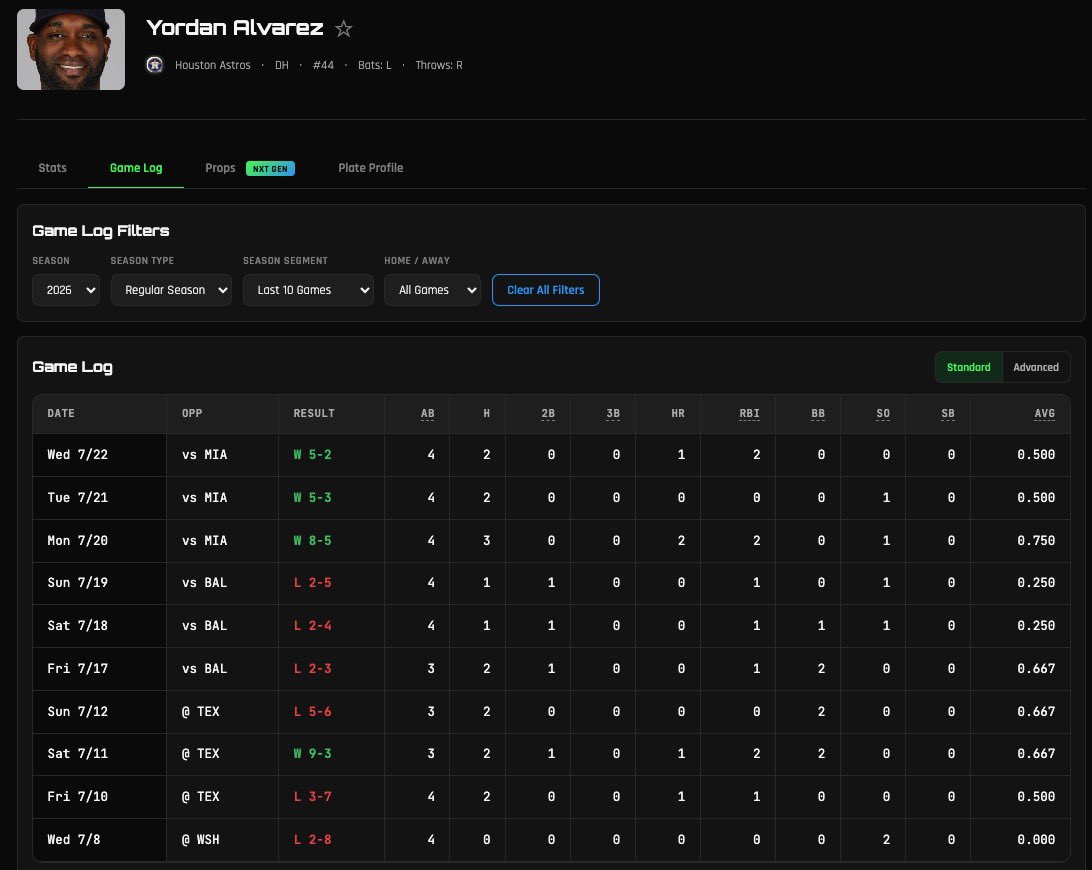The height and width of the screenshot is (870, 1092).
Task: Click the Game Log Filters heading
Action: [101, 231]
